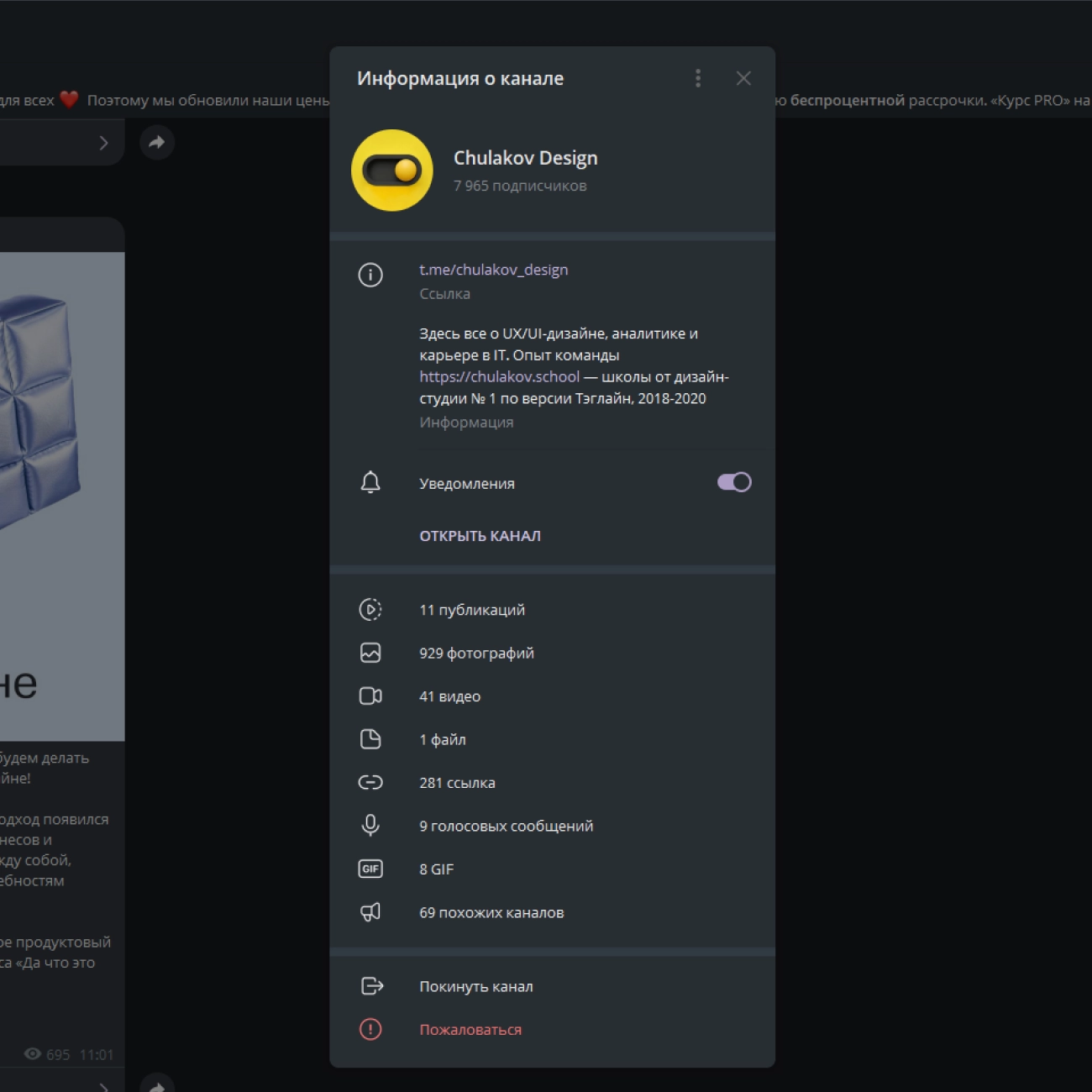Click the GIF badge icon
Viewport: 1092px width, 1092px height.
click(x=370, y=869)
